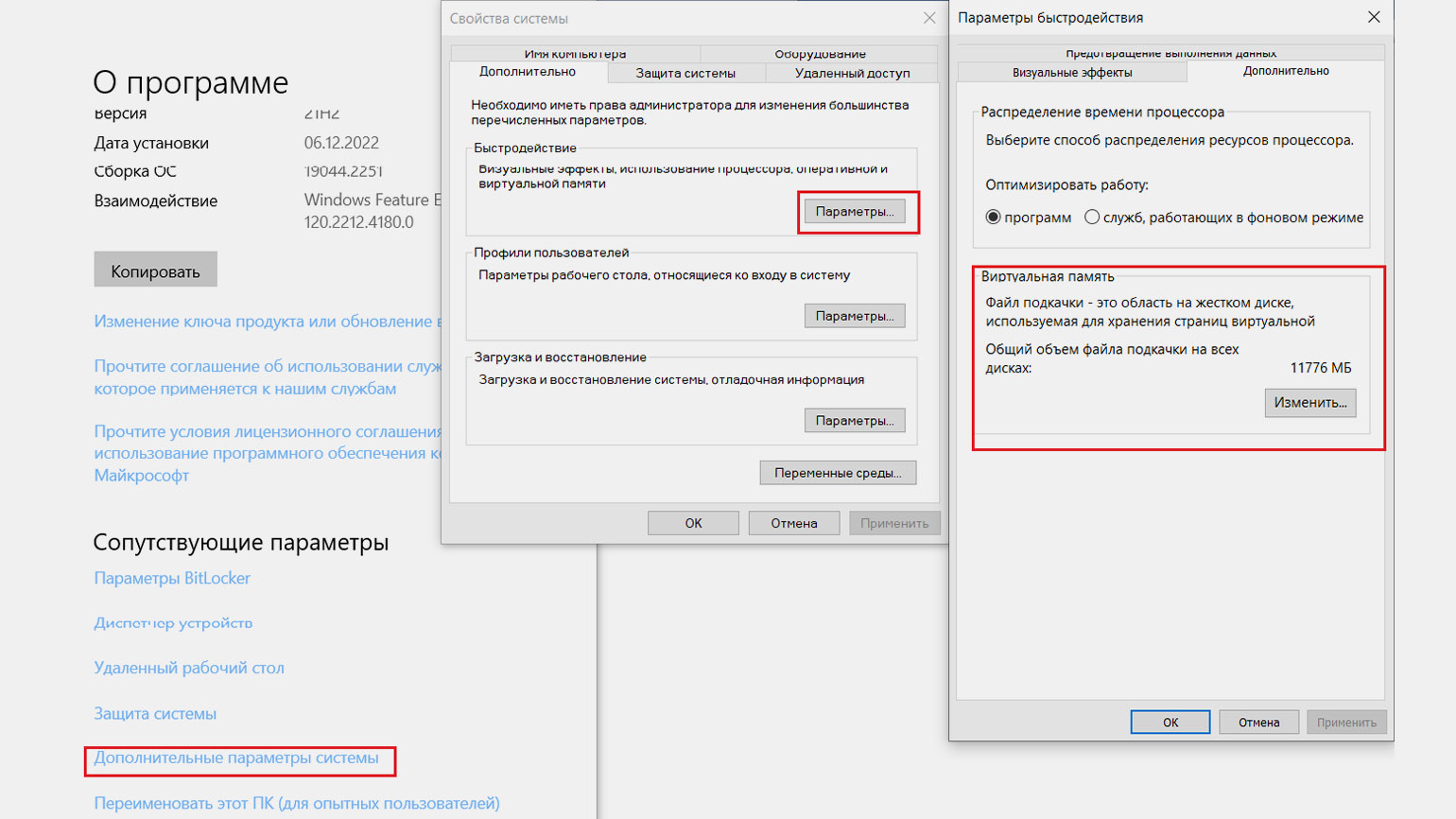1456x819 pixels.
Task: Open the Имя компьютера tab
Action: [575, 54]
